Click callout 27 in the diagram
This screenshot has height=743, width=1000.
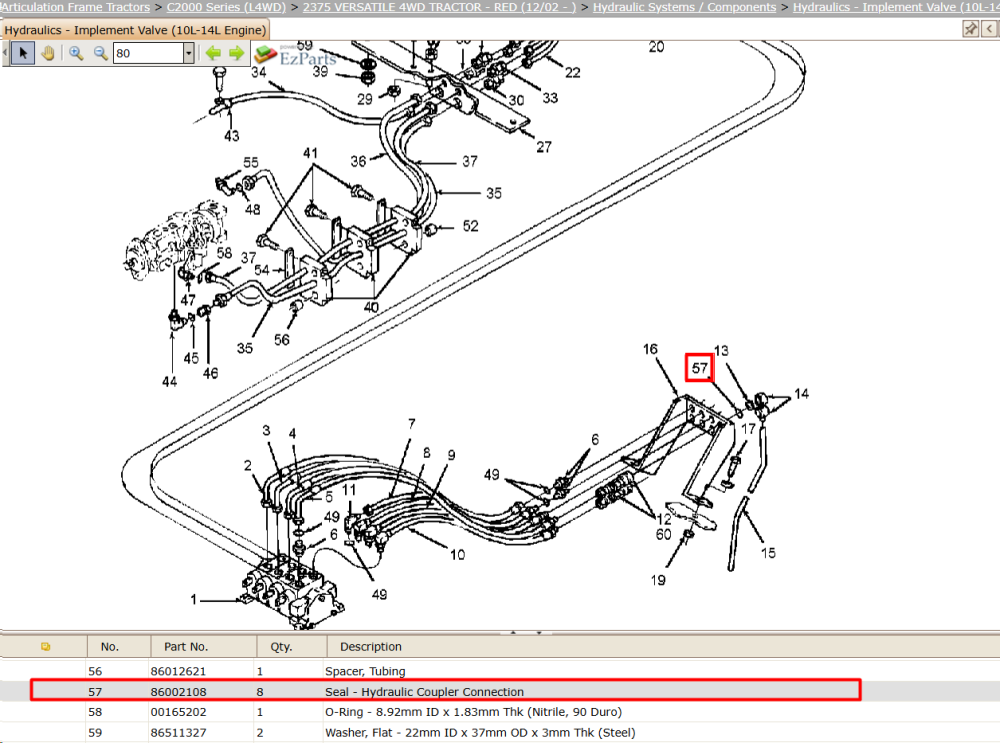click(x=543, y=147)
